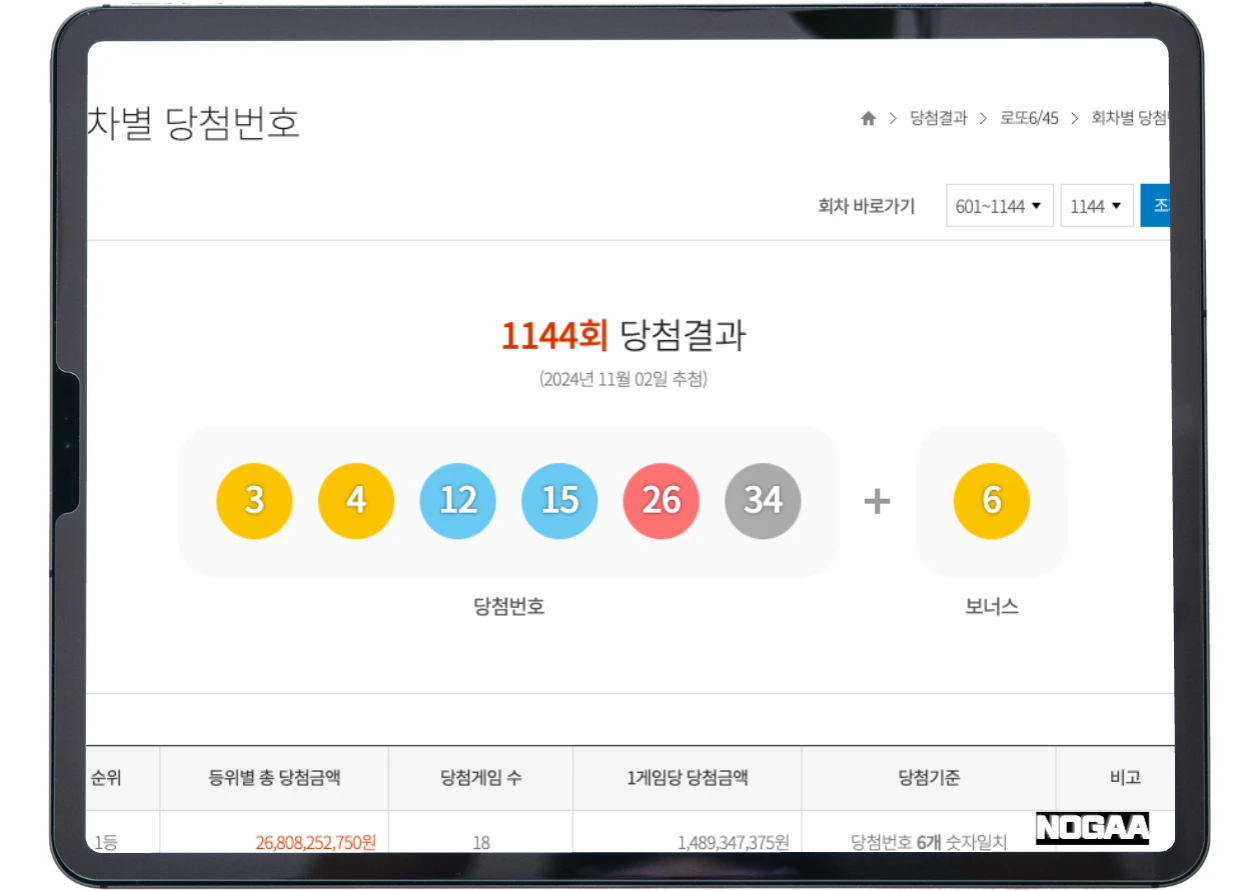Viewport: 1260px width, 891px height.
Task: Select the yellow ball showing number 3
Action: coord(254,501)
